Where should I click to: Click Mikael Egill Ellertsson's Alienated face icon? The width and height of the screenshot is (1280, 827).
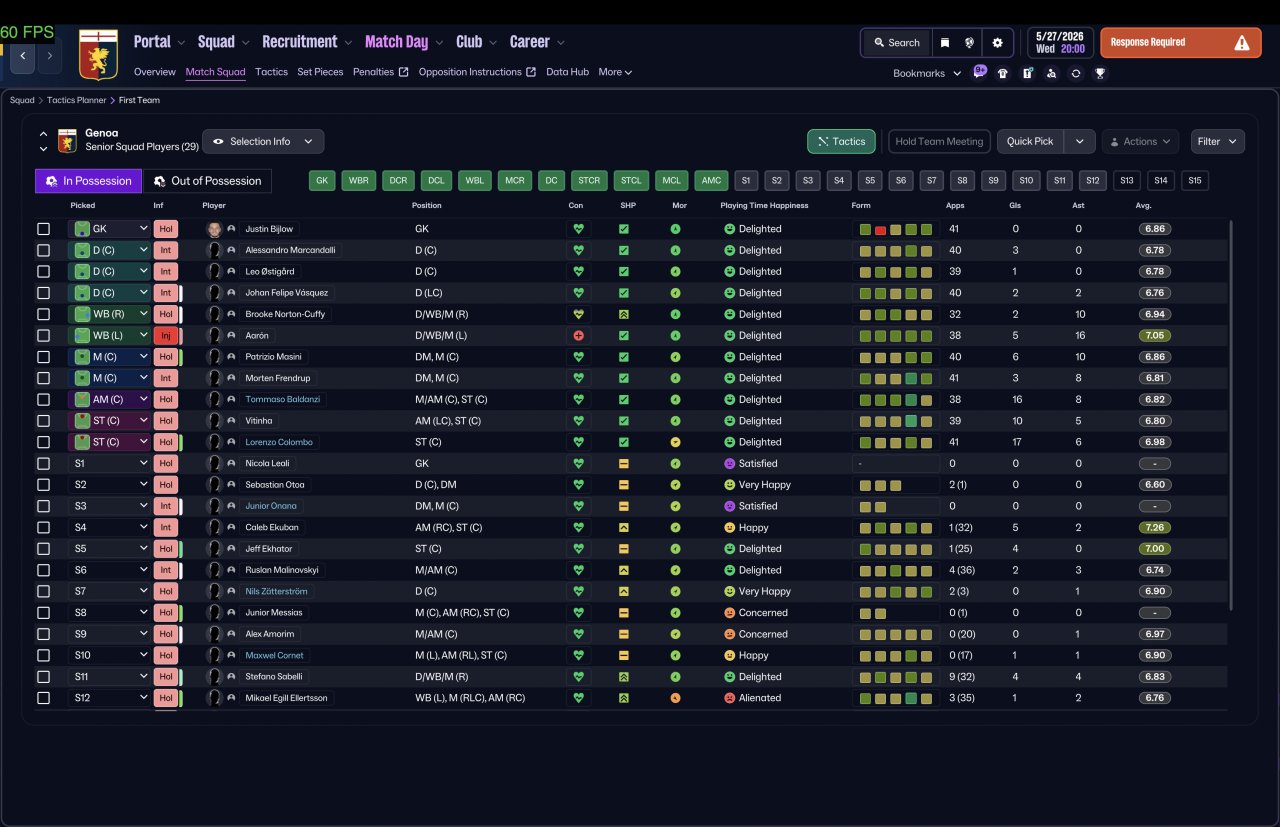[x=729, y=698]
